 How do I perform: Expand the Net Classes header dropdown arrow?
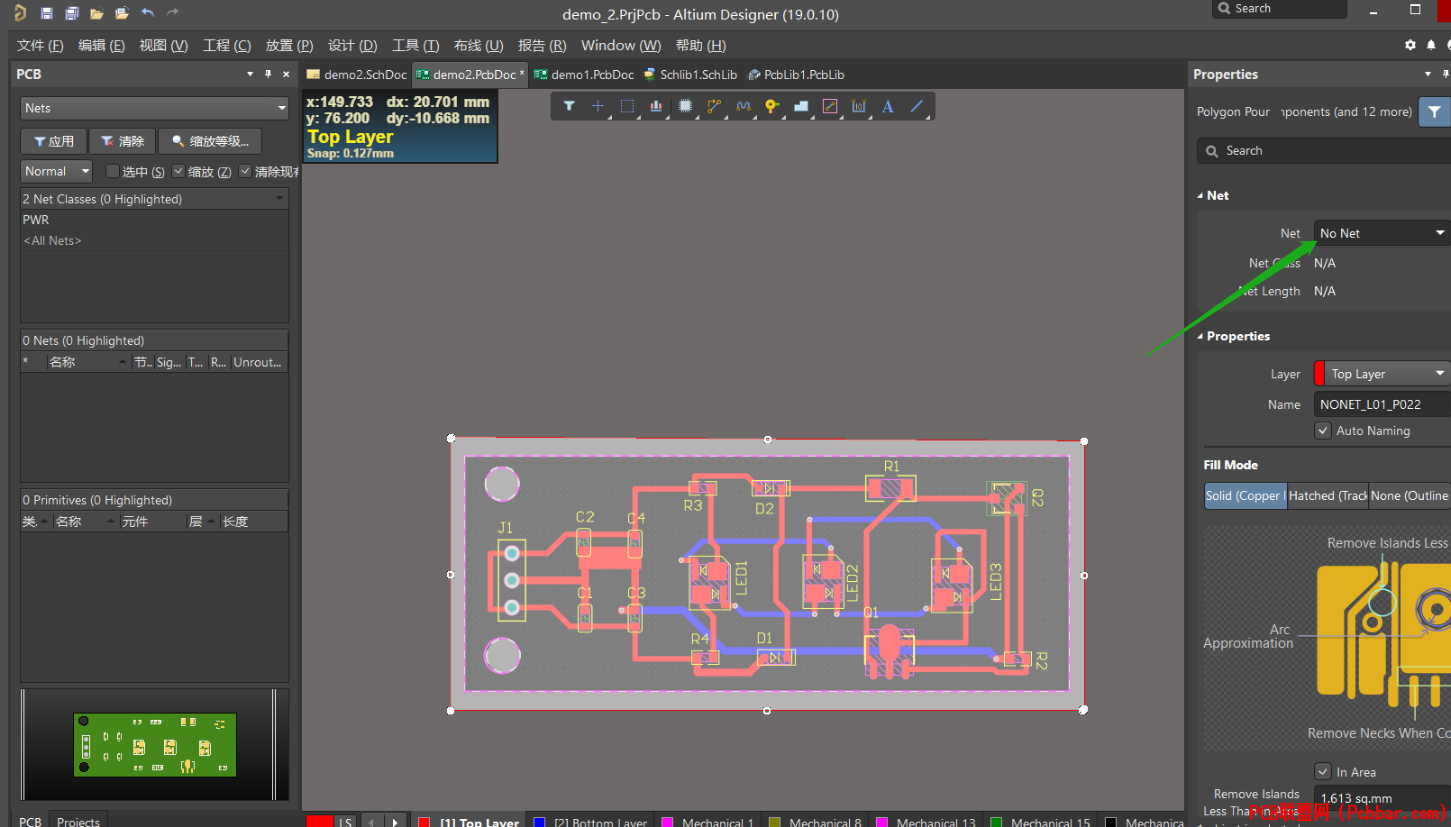(x=280, y=199)
